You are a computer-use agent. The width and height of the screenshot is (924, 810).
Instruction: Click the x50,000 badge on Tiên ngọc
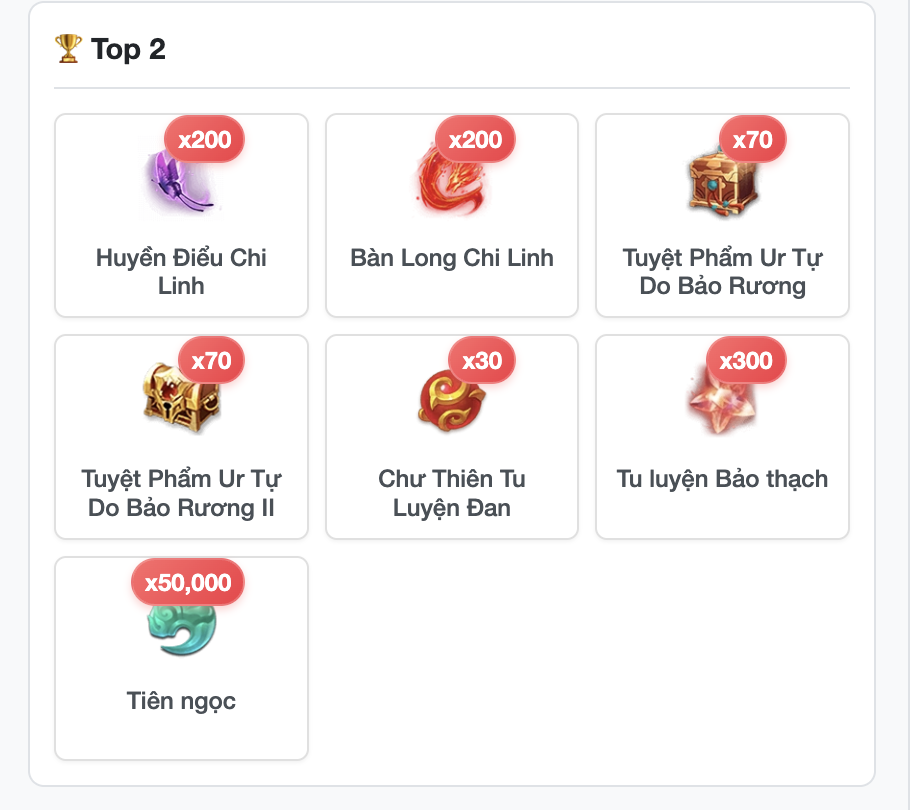pos(187,583)
